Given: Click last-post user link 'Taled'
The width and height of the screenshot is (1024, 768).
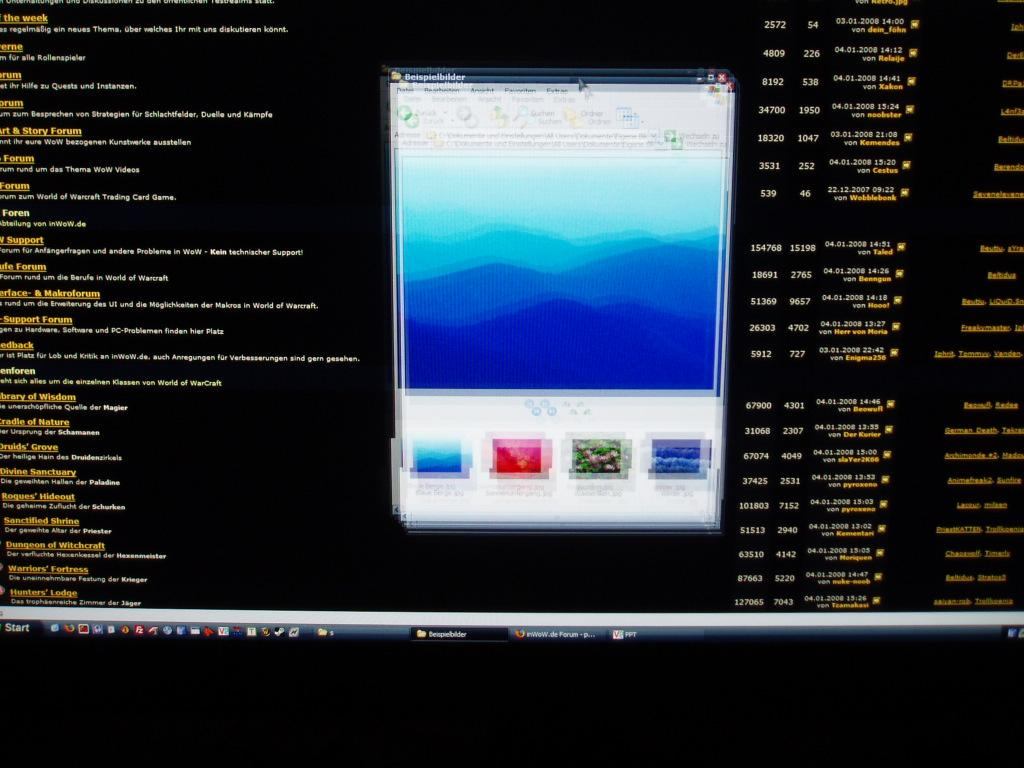Looking at the screenshot, I should coord(883,251).
